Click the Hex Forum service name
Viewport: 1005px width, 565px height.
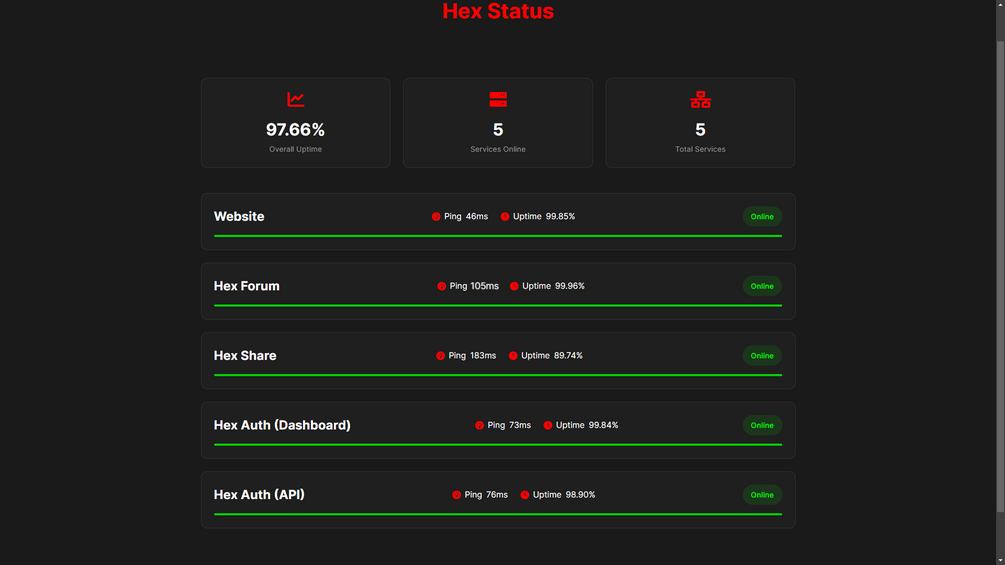(247, 286)
